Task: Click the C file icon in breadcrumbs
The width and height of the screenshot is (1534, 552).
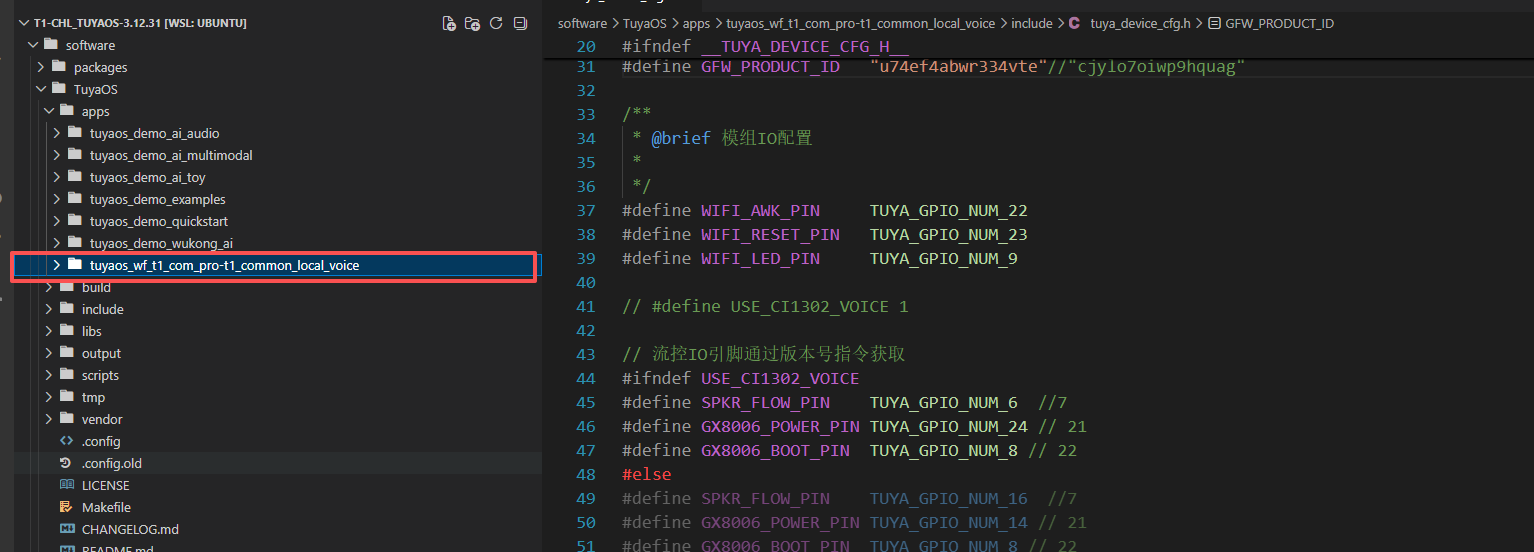Action: [1075, 23]
